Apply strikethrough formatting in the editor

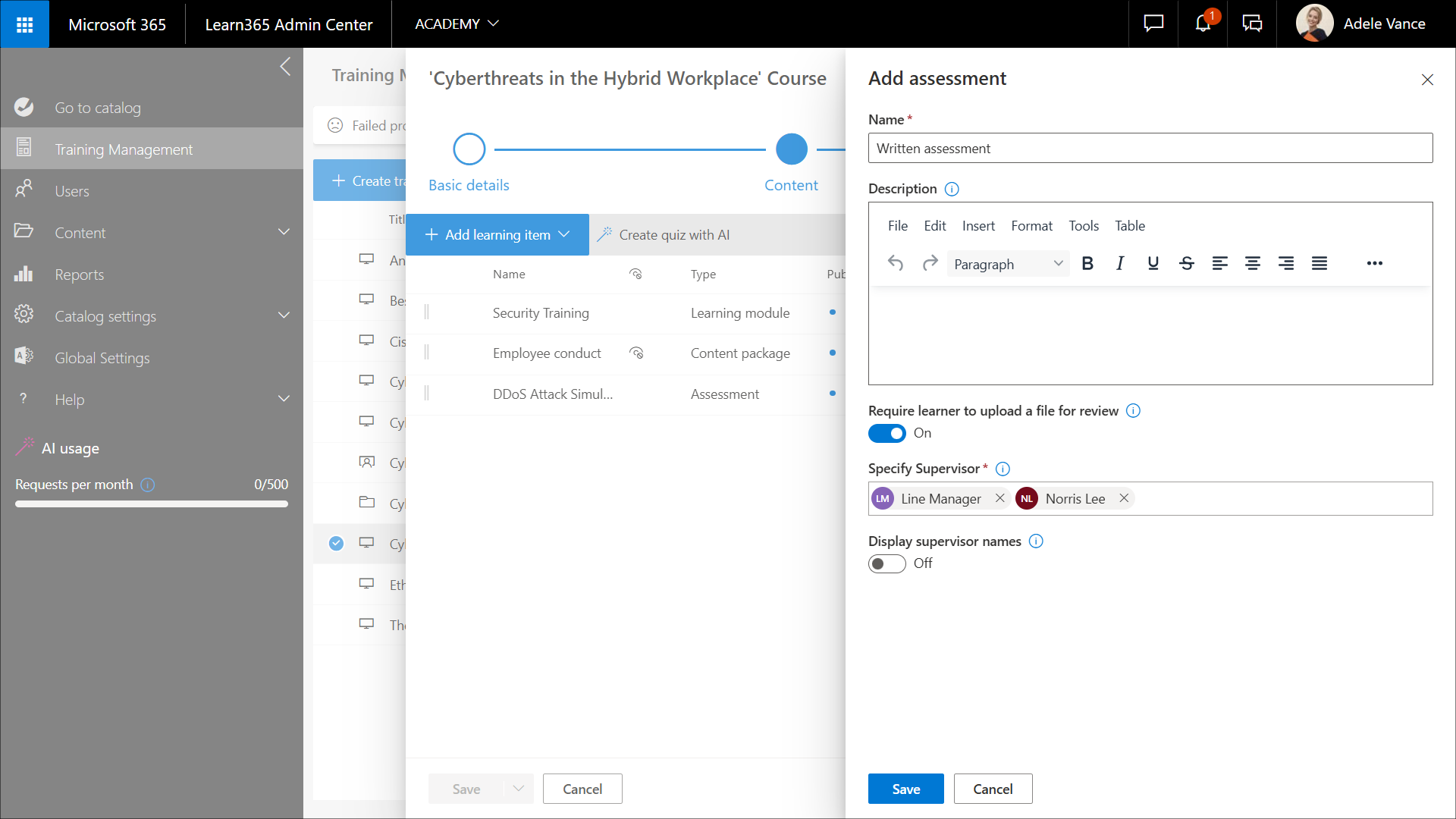tap(1187, 263)
